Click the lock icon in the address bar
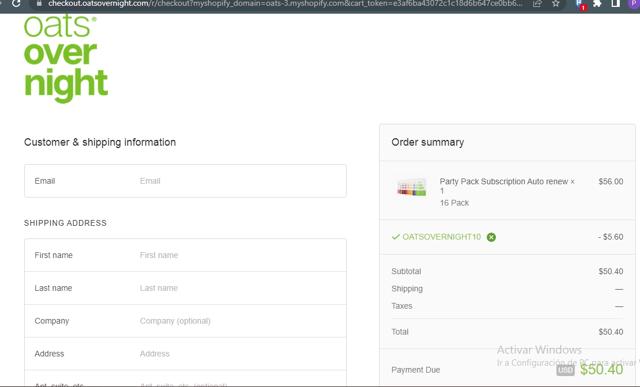Image resolution: width=640 pixels, height=387 pixels. coord(39,4)
